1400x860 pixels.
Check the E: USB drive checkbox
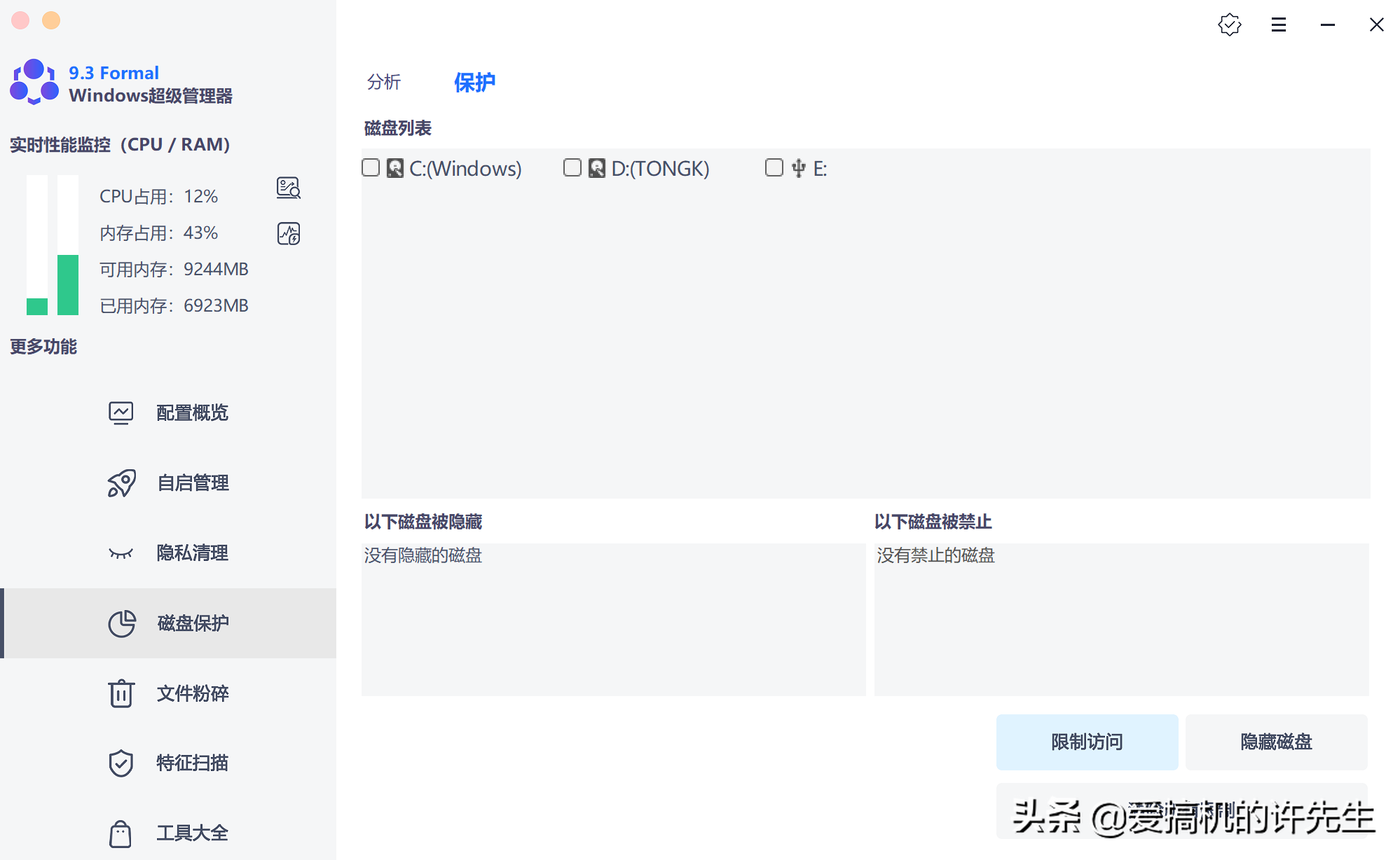tap(774, 167)
